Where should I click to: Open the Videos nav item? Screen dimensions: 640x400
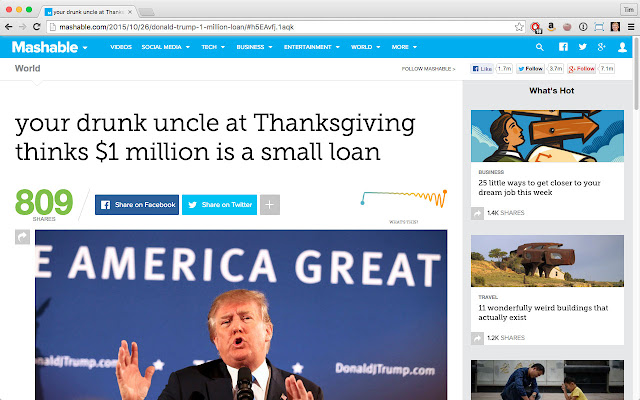click(121, 47)
